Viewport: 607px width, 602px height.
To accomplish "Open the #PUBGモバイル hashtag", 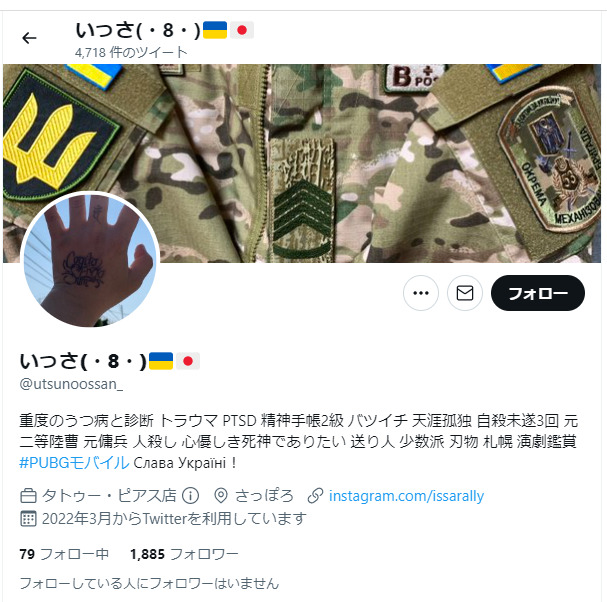I will point(74,463).
